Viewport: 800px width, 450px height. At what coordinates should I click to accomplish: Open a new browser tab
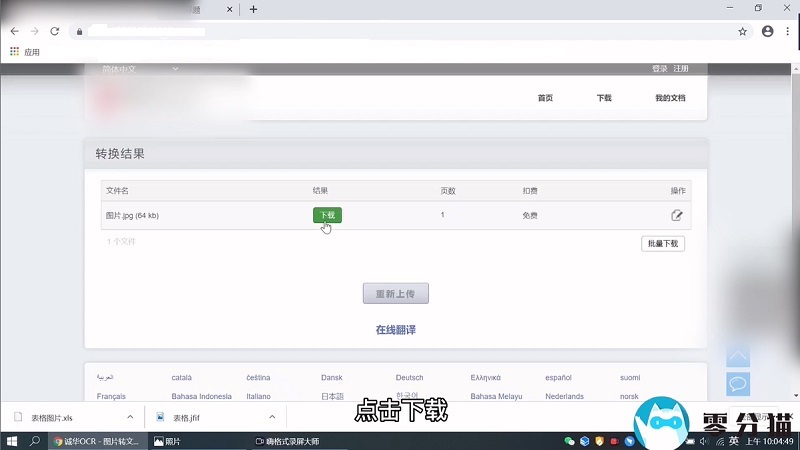click(253, 9)
